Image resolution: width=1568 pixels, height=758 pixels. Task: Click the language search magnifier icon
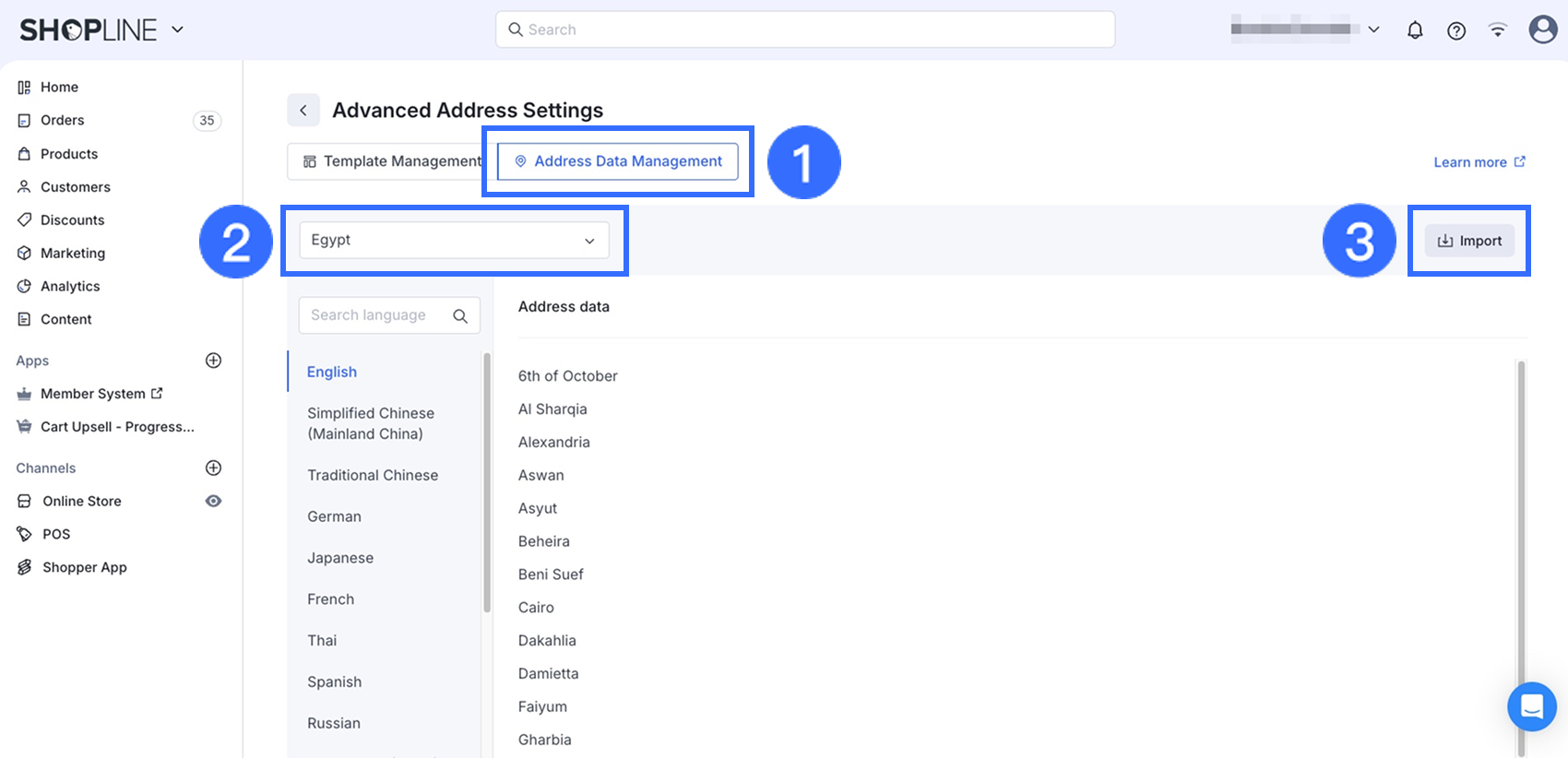pyautogui.click(x=460, y=315)
